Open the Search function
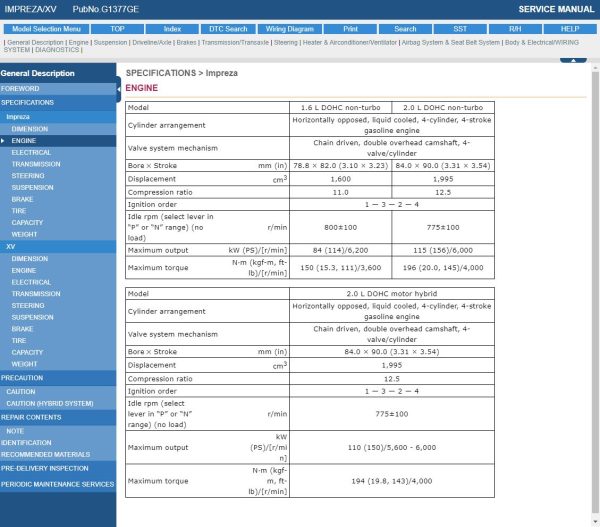 (x=405, y=29)
